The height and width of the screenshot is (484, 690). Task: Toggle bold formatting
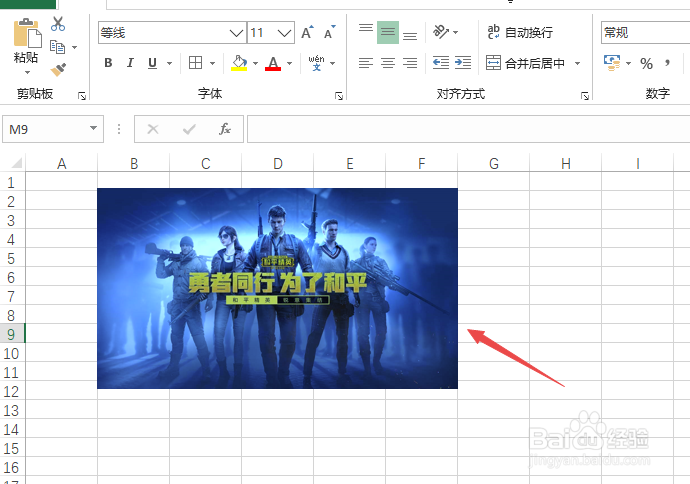(108, 63)
